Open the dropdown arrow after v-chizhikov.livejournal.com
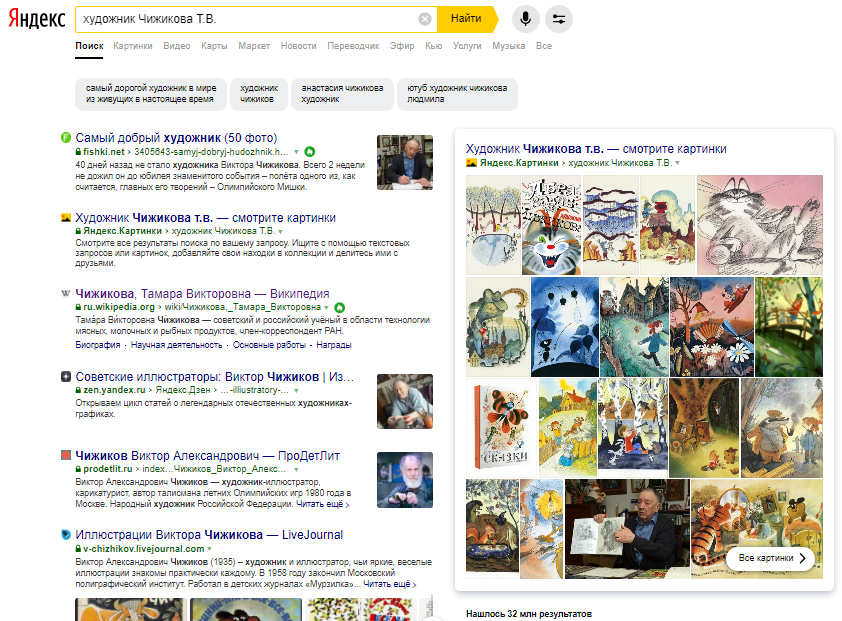The width and height of the screenshot is (842, 621). pos(209,549)
